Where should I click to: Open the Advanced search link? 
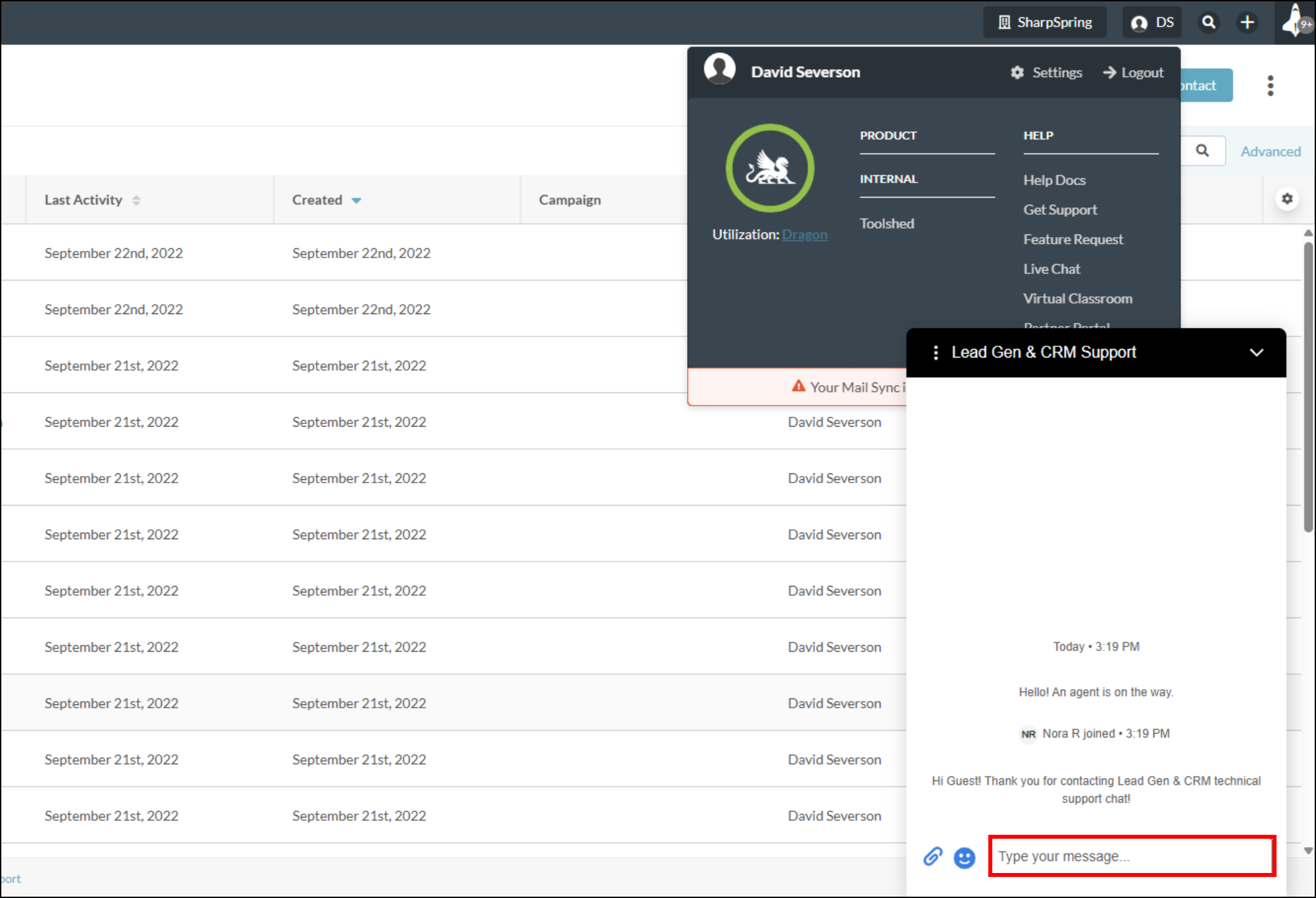(1271, 151)
